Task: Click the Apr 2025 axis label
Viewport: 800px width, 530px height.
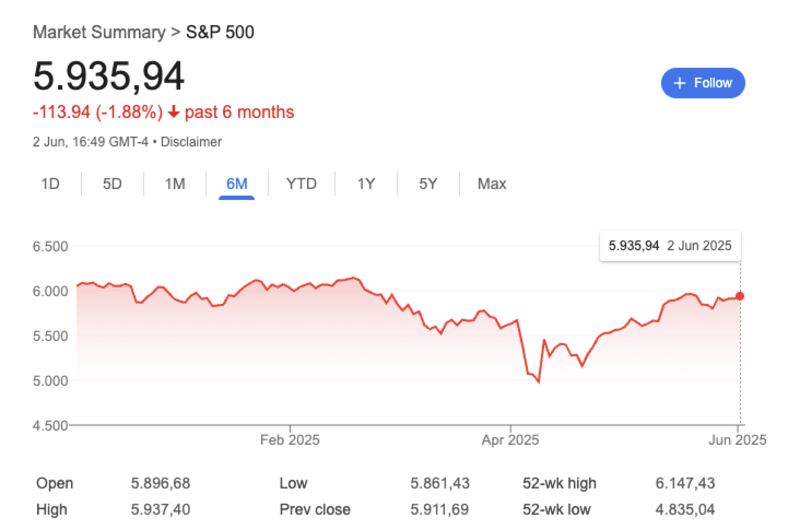Action: coord(510,438)
